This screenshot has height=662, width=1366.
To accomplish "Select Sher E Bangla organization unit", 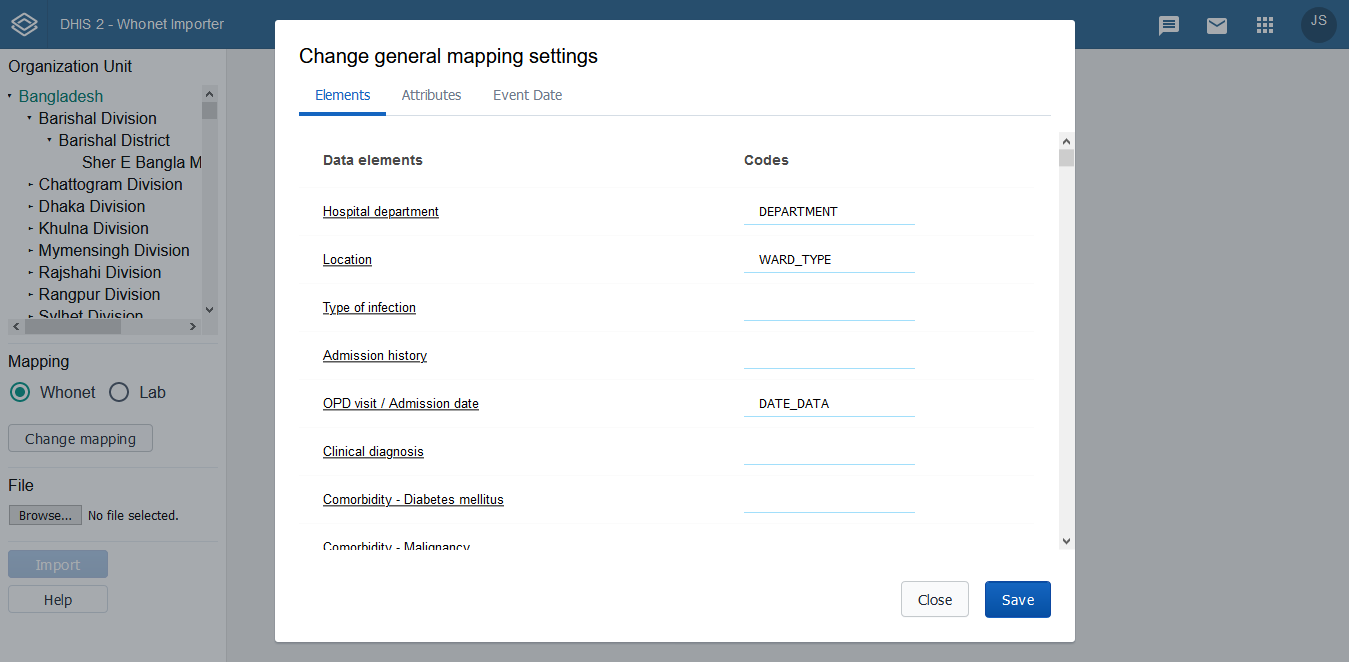I will 142,163.
